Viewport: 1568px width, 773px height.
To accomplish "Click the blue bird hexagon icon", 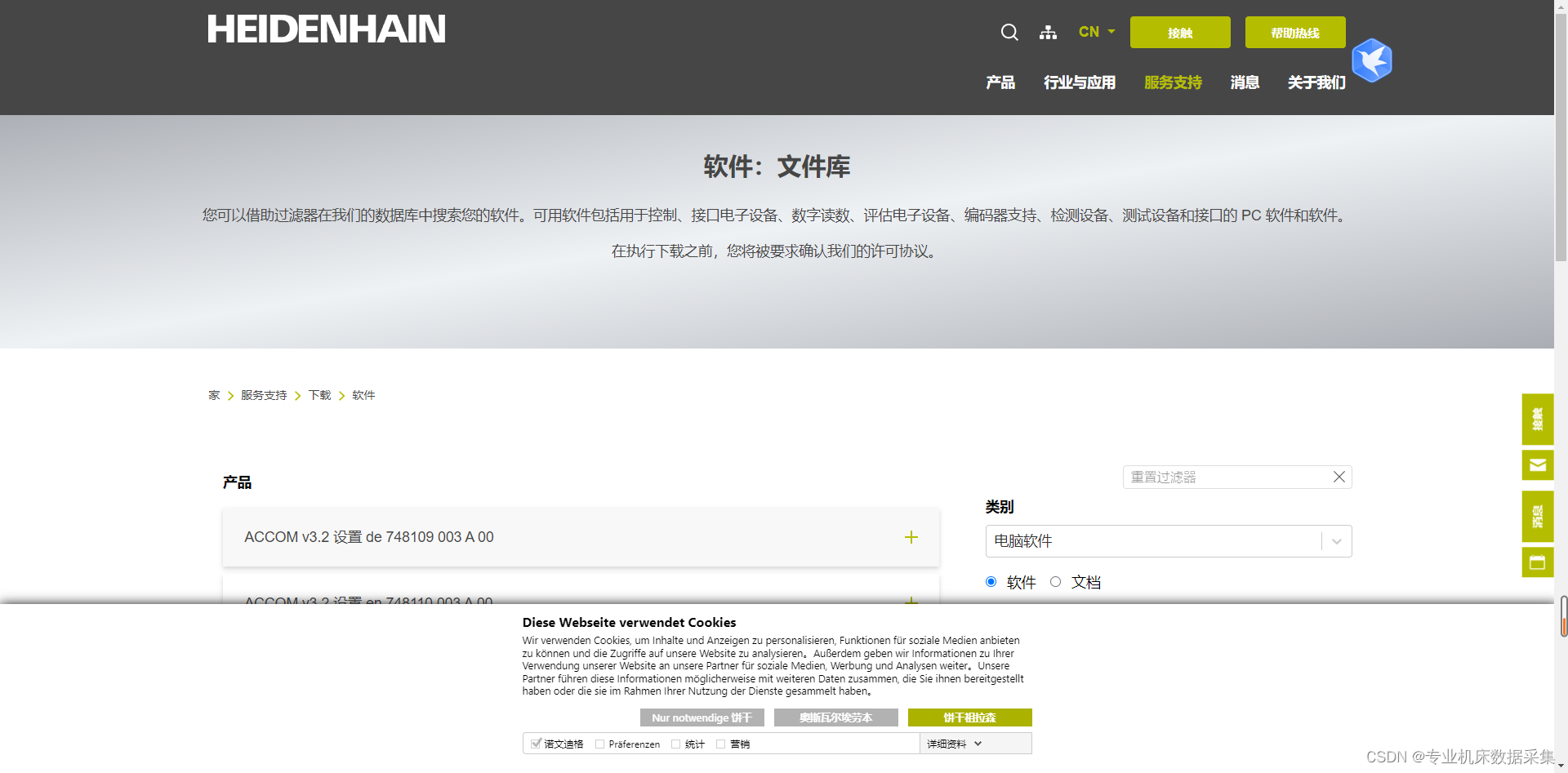I will pos(1372,60).
